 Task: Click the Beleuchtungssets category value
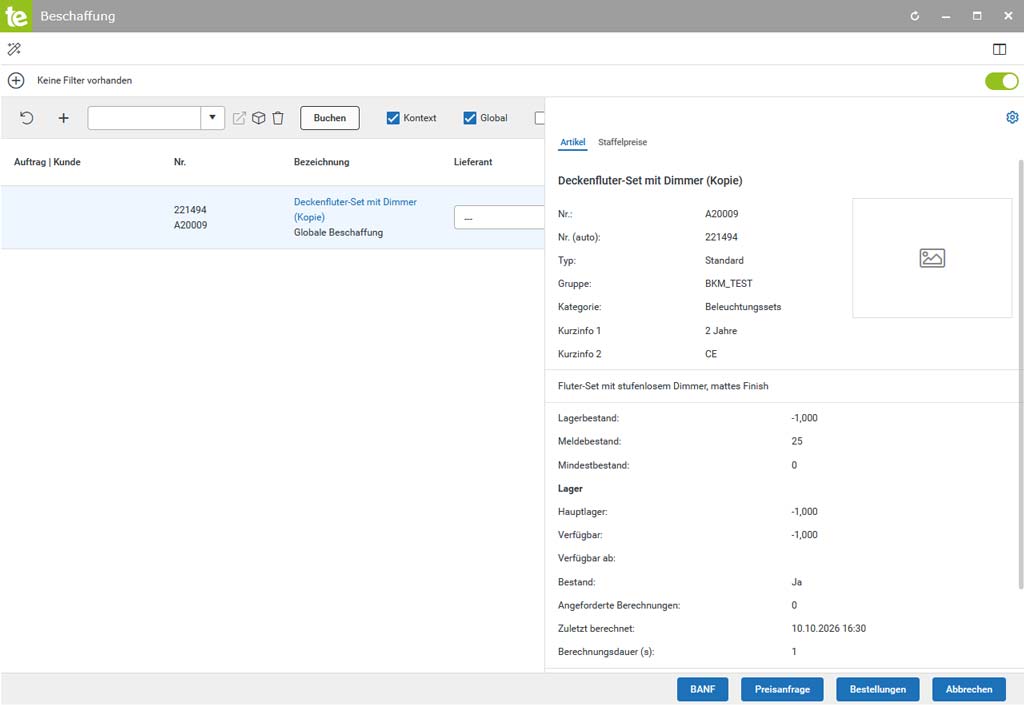click(743, 307)
